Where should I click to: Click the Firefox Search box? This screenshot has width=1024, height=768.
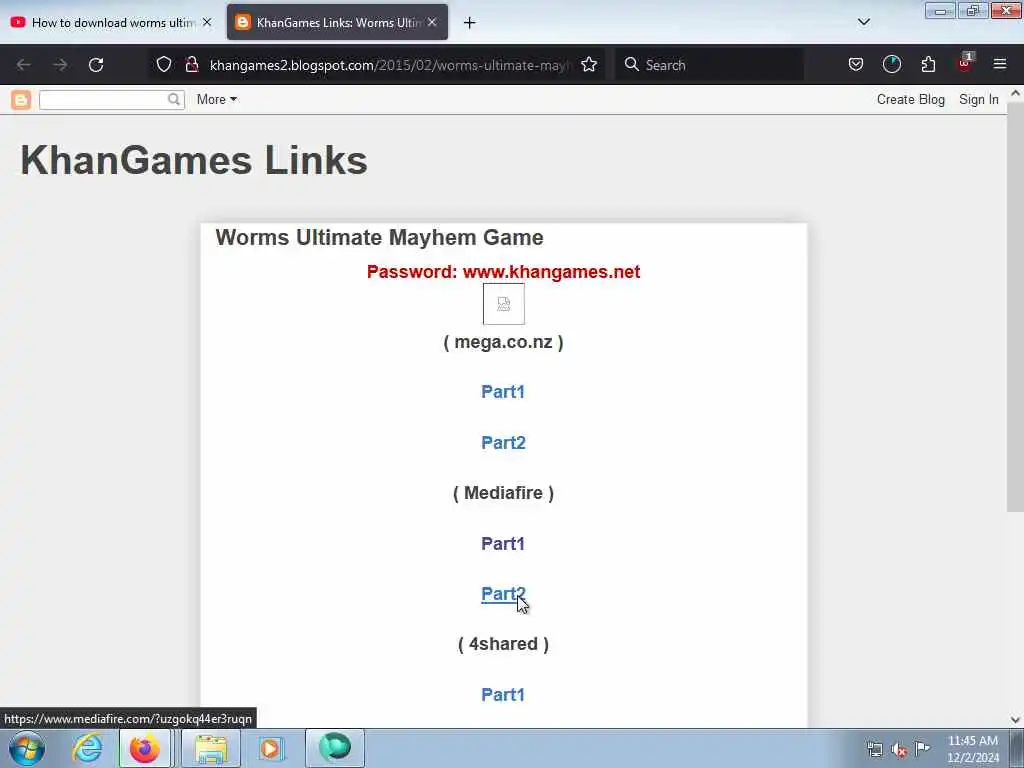pos(709,65)
